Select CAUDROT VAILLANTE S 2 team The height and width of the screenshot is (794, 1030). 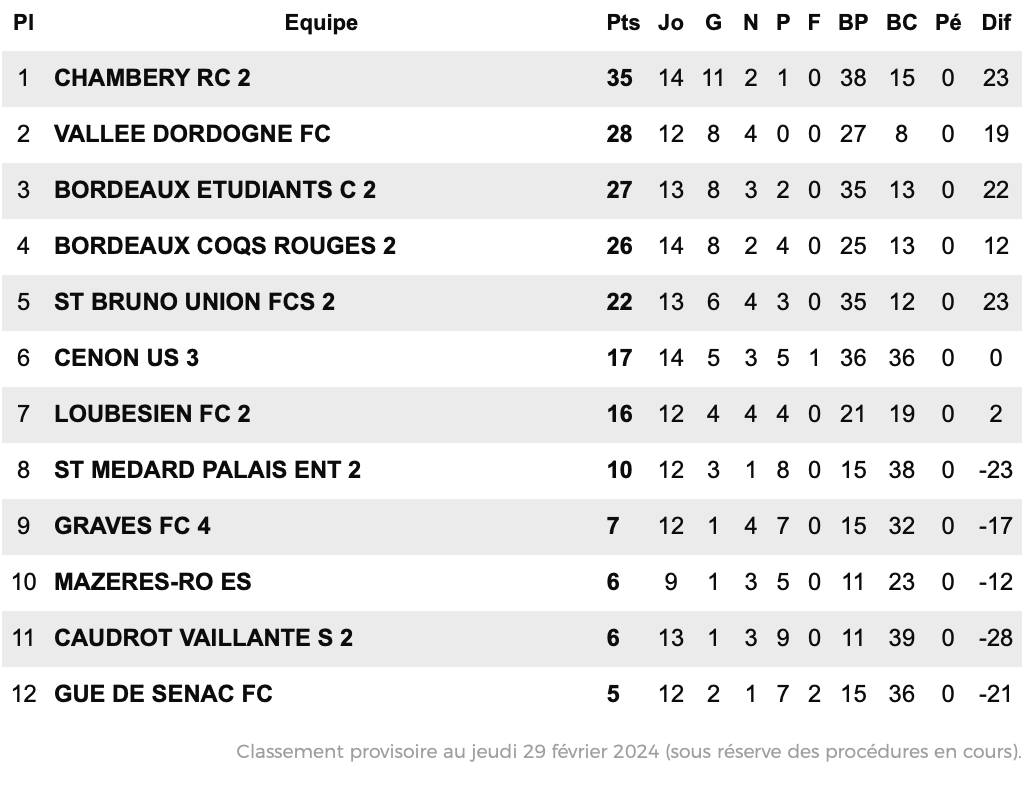click(204, 638)
